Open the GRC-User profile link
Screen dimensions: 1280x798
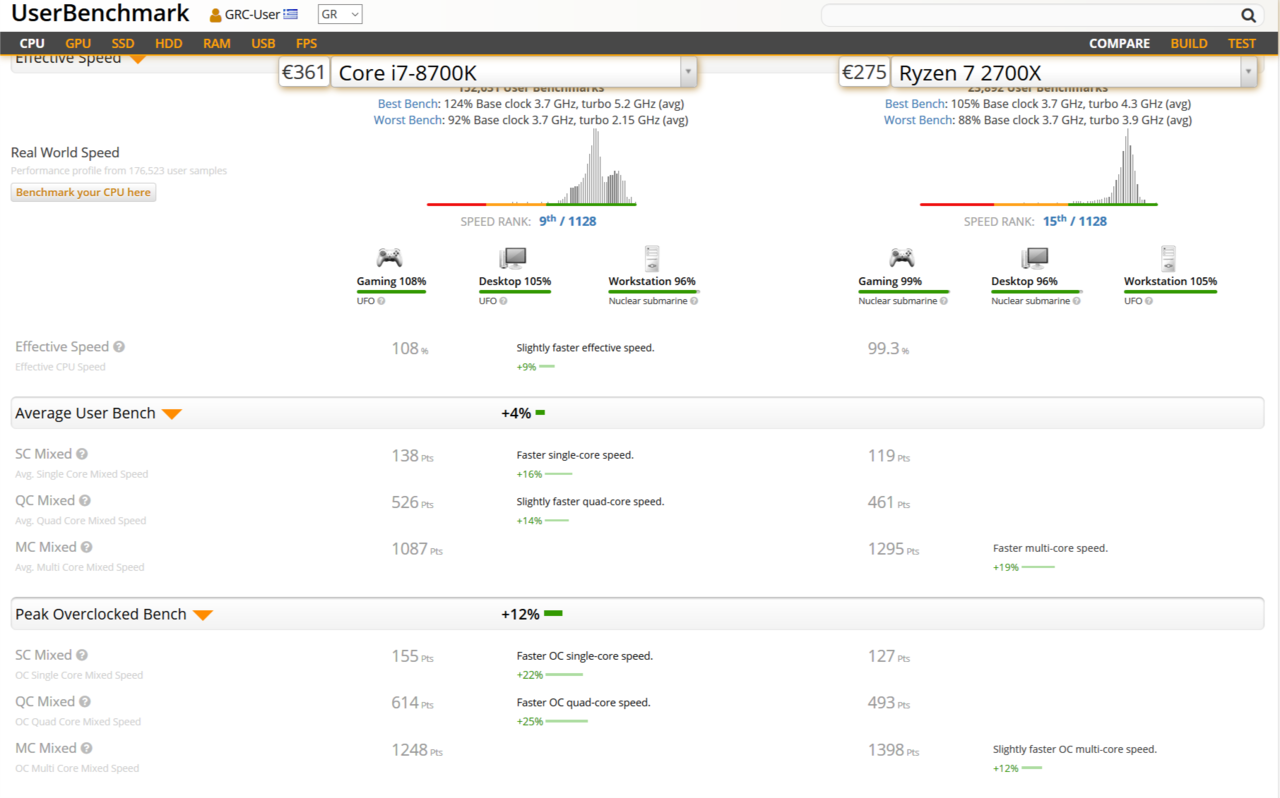pos(252,15)
